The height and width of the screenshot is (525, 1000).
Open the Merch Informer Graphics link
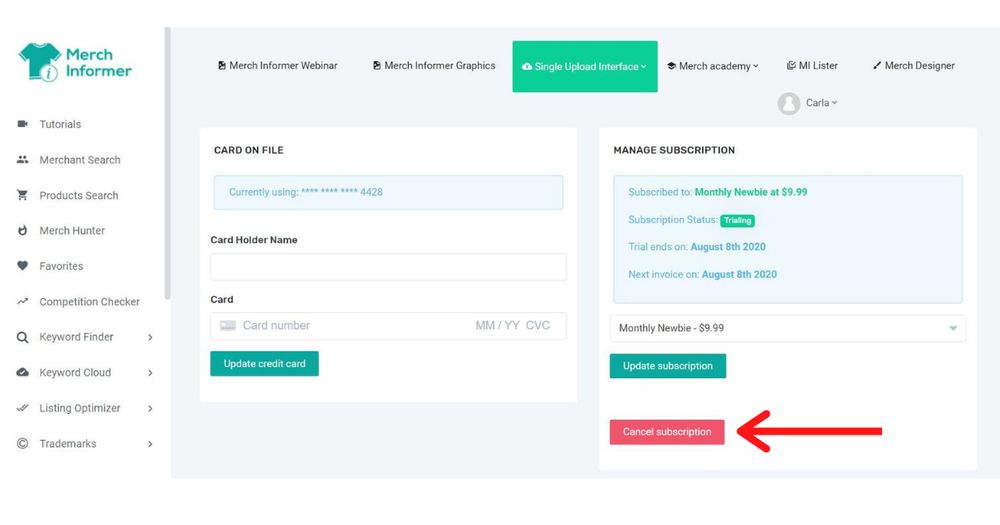(434, 65)
